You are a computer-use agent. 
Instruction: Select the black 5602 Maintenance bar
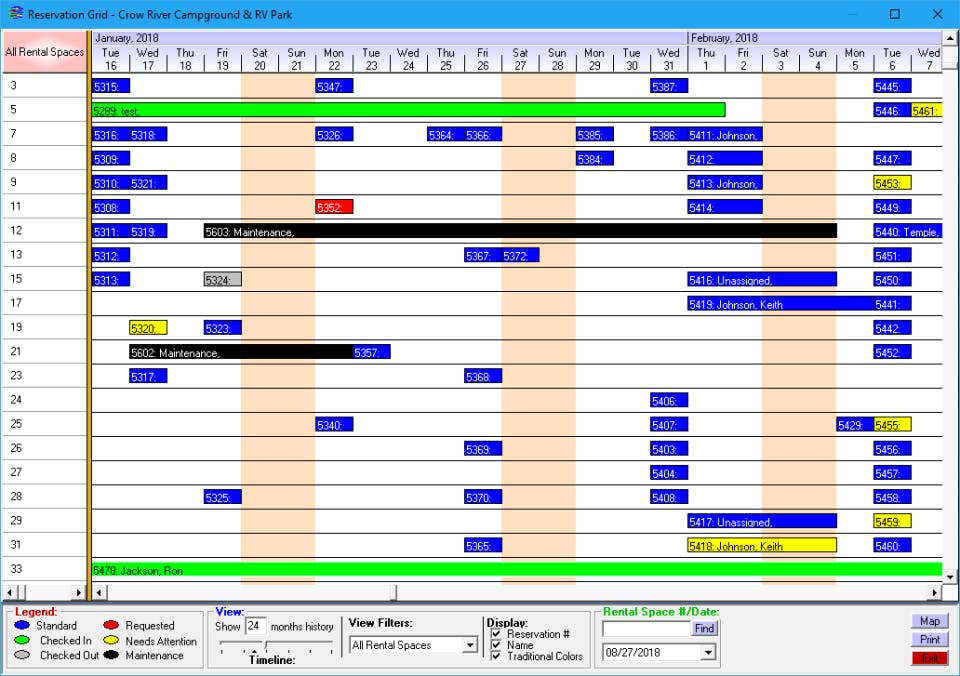coord(241,351)
